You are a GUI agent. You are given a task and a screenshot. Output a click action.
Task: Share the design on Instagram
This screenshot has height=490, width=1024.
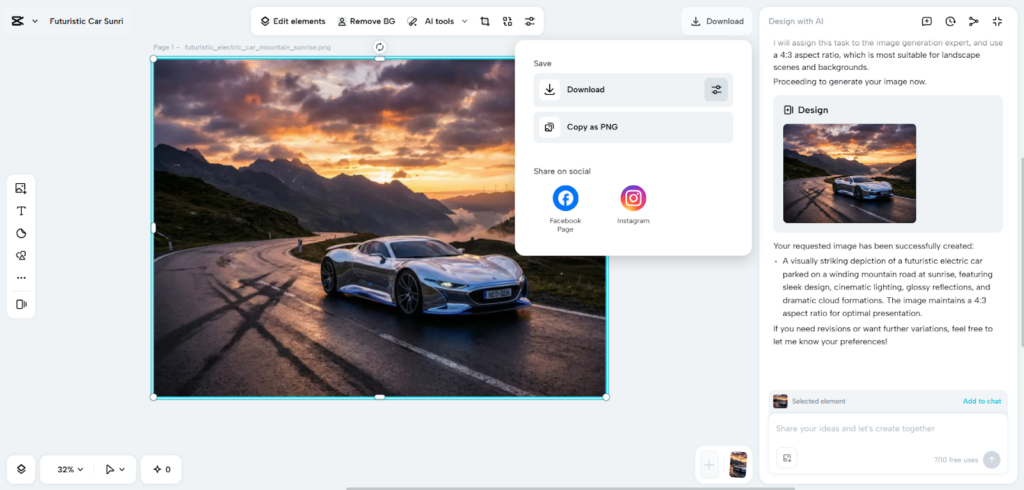pos(633,198)
